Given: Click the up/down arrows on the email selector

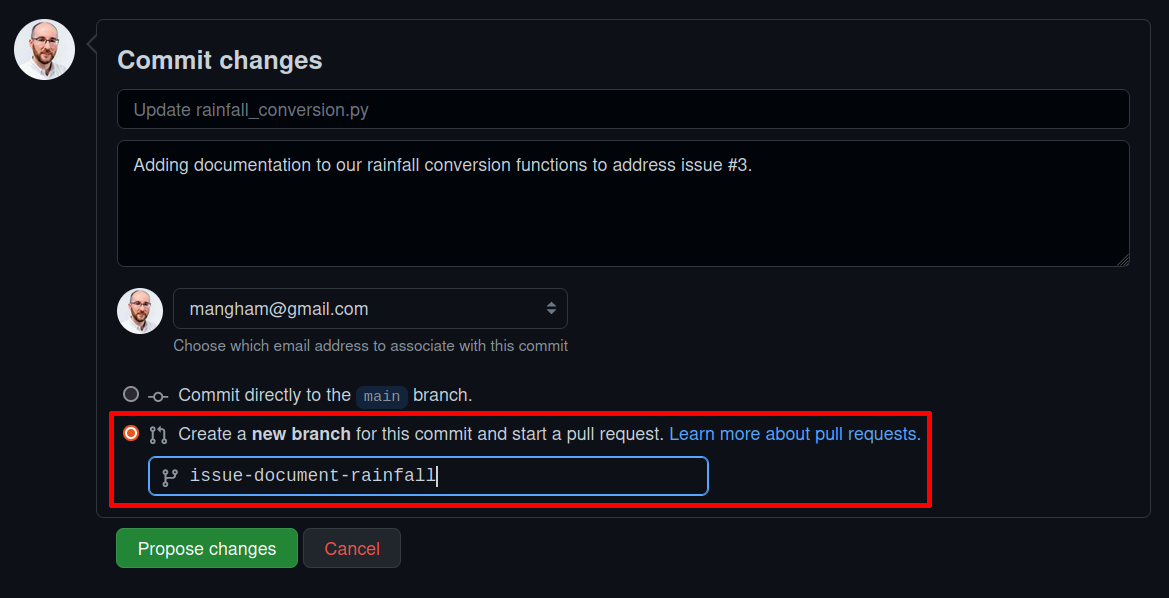Looking at the screenshot, I should [551, 309].
